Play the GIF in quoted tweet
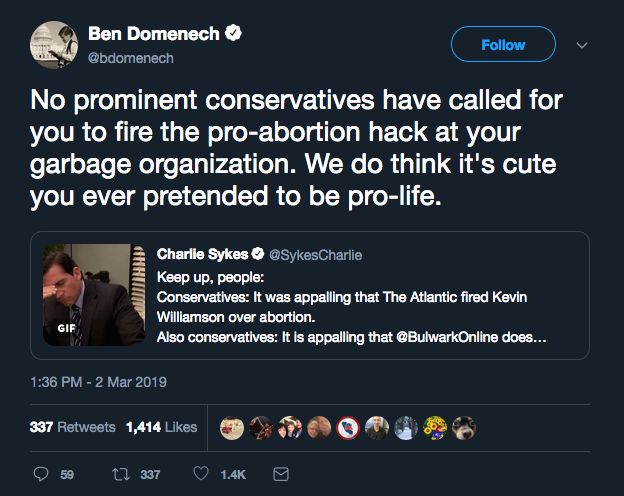624x496 pixels. pyautogui.click(x=94, y=295)
